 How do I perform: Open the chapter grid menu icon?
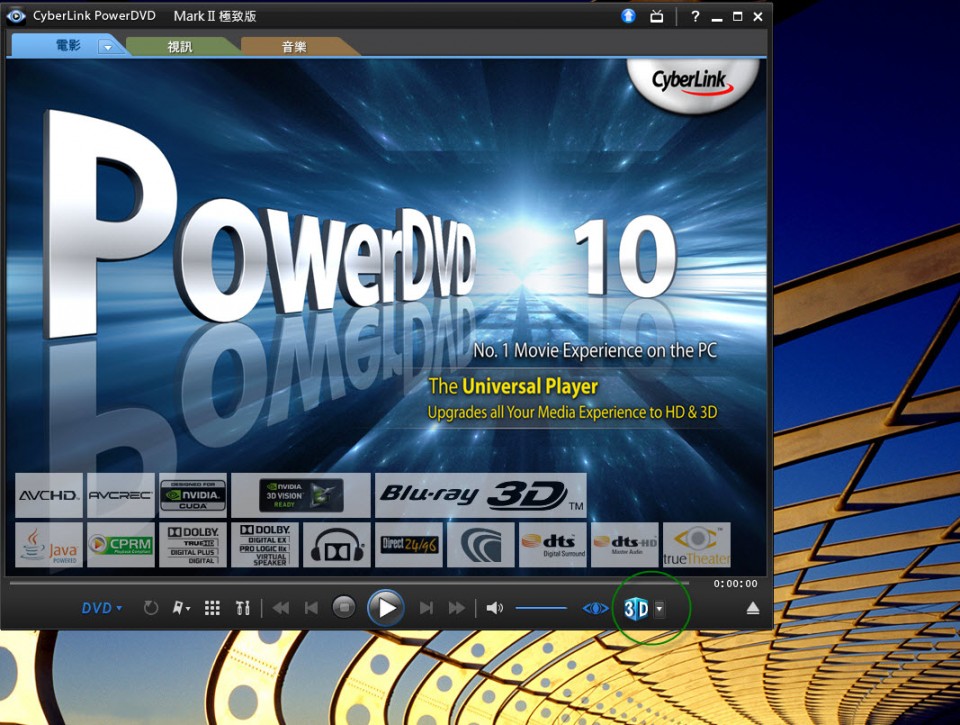click(x=212, y=608)
